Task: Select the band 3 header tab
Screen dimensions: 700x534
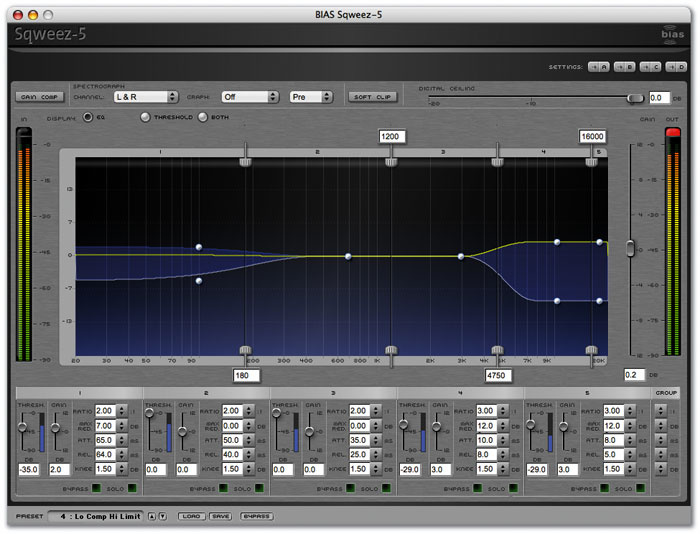Action: tap(333, 393)
